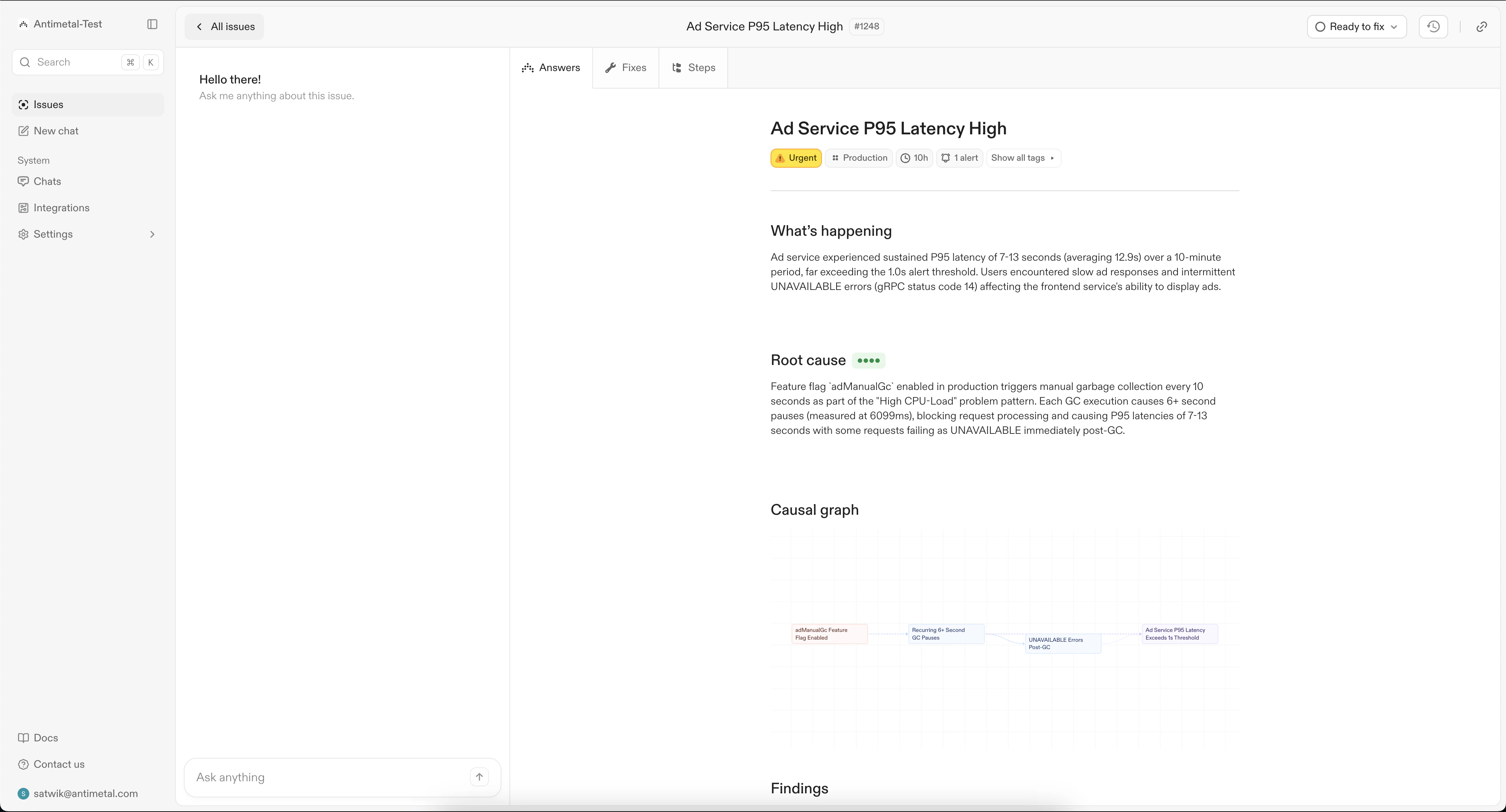Send message with up-arrow button
1506x812 pixels.
479,777
